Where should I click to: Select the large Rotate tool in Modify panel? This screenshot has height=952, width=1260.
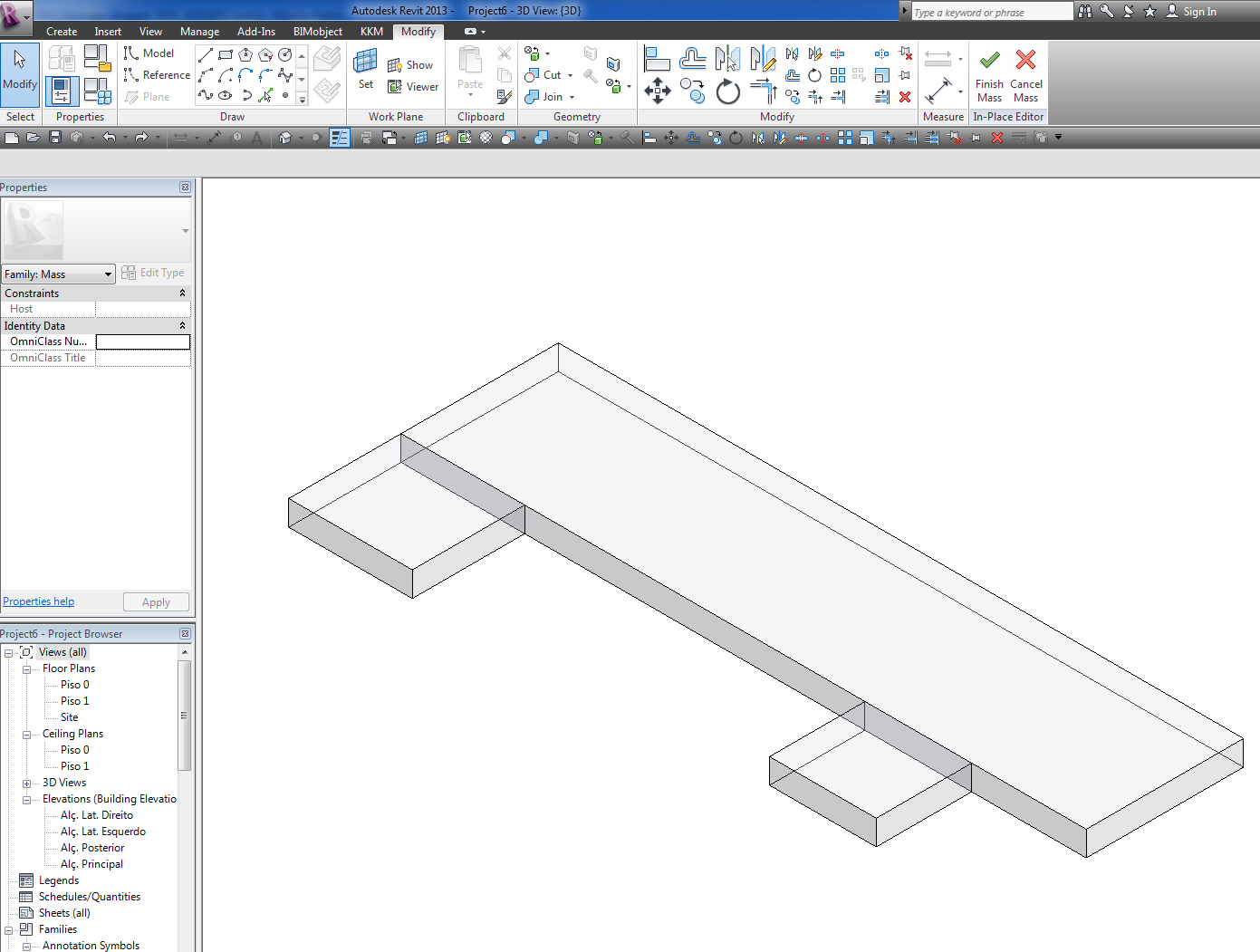click(x=728, y=91)
